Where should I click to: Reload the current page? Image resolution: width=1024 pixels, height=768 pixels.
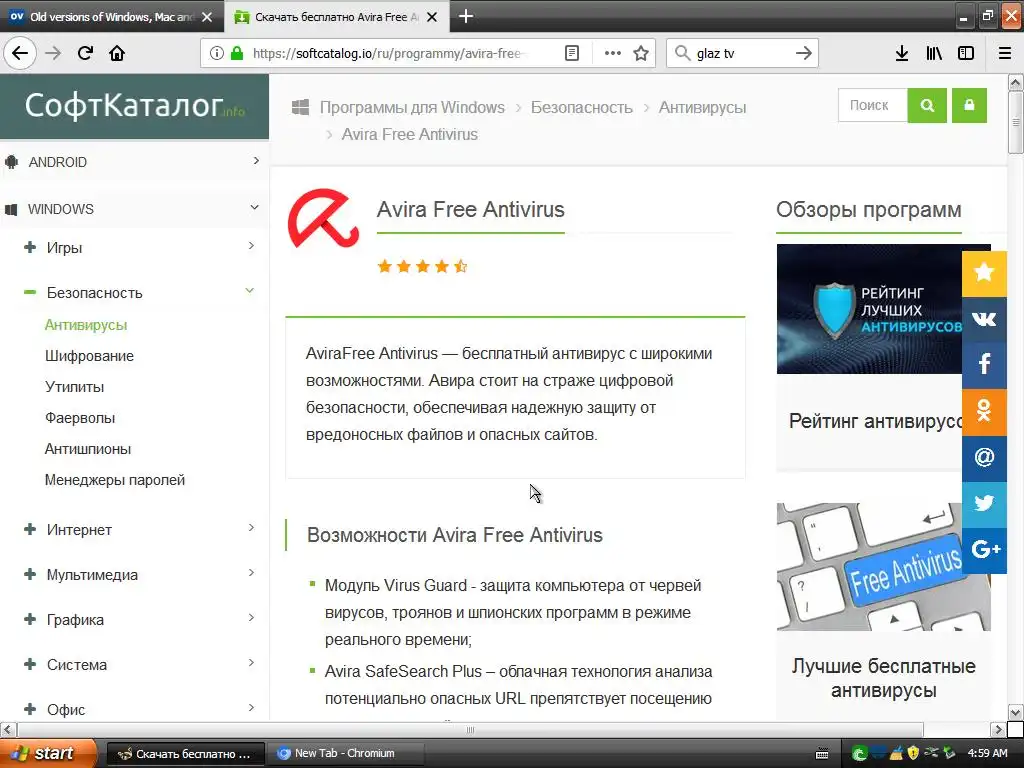coord(85,53)
